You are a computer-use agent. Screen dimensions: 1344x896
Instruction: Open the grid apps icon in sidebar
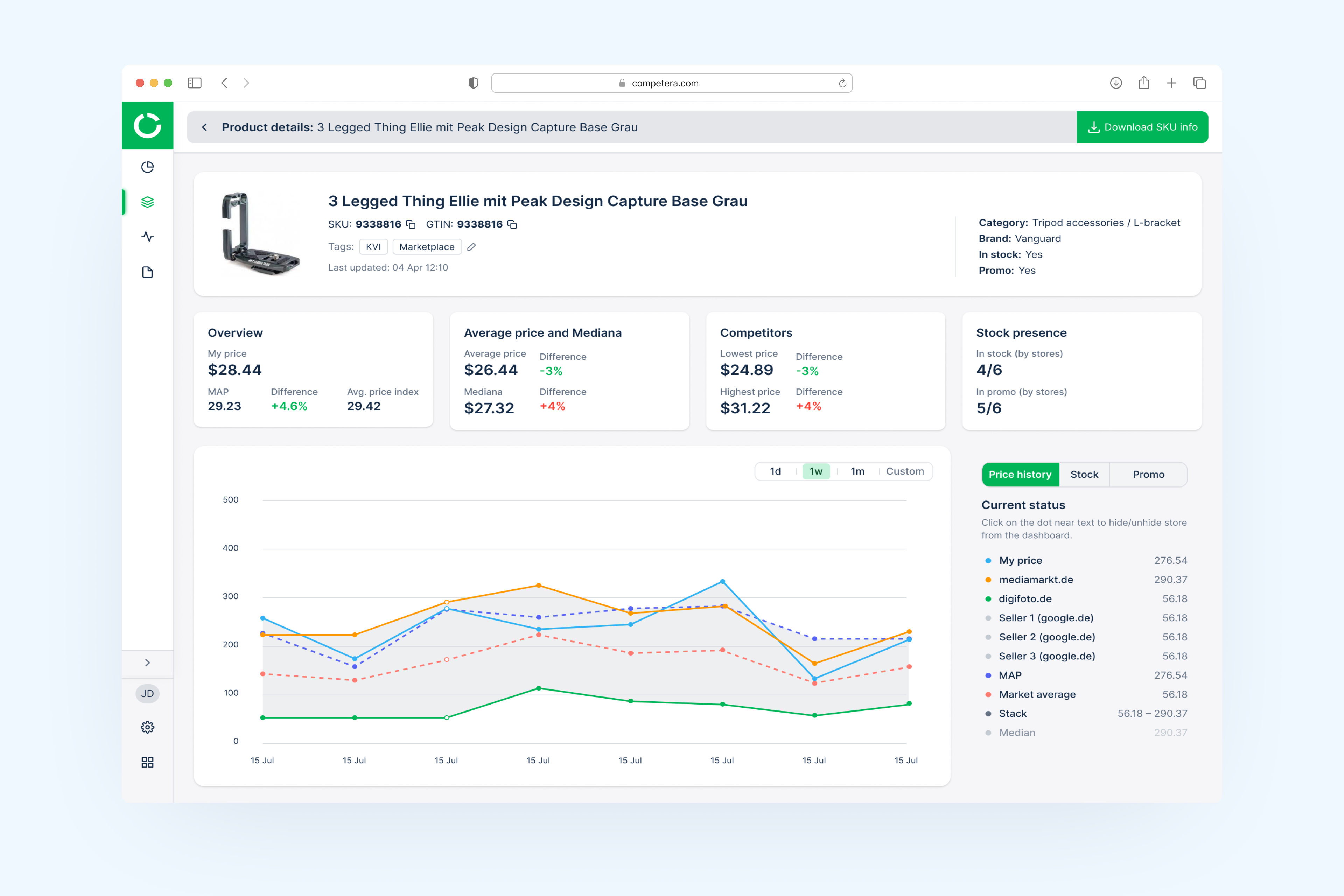click(x=147, y=762)
